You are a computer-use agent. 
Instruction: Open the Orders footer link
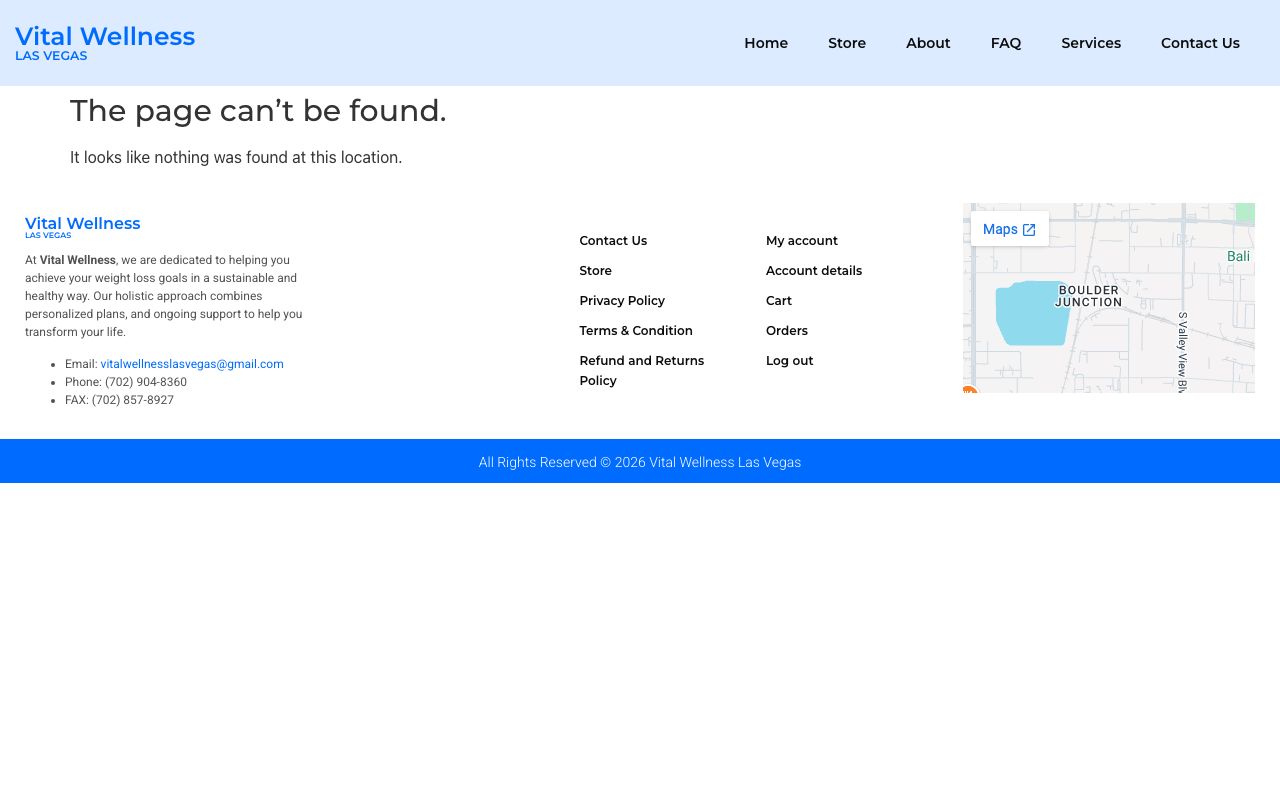click(787, 331)
